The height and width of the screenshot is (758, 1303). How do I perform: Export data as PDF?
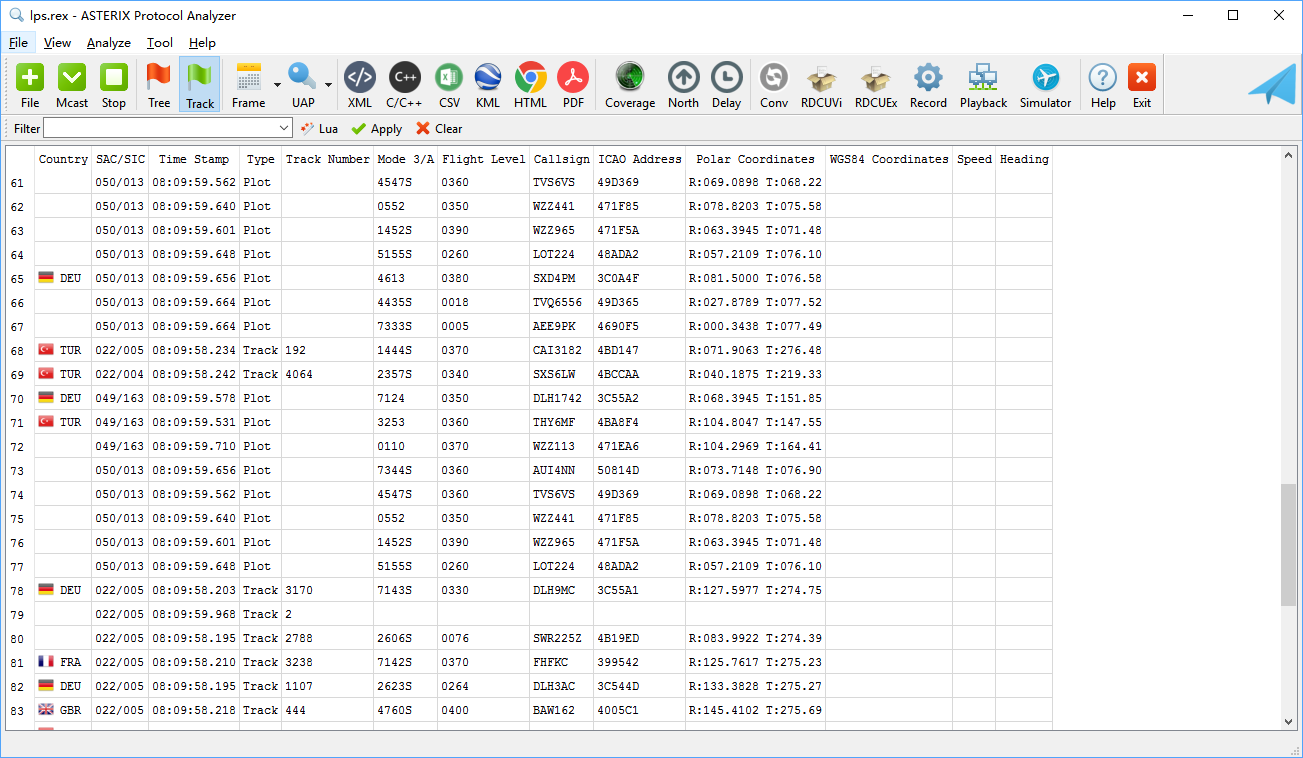pyautogui.click(x=573, y=85)
